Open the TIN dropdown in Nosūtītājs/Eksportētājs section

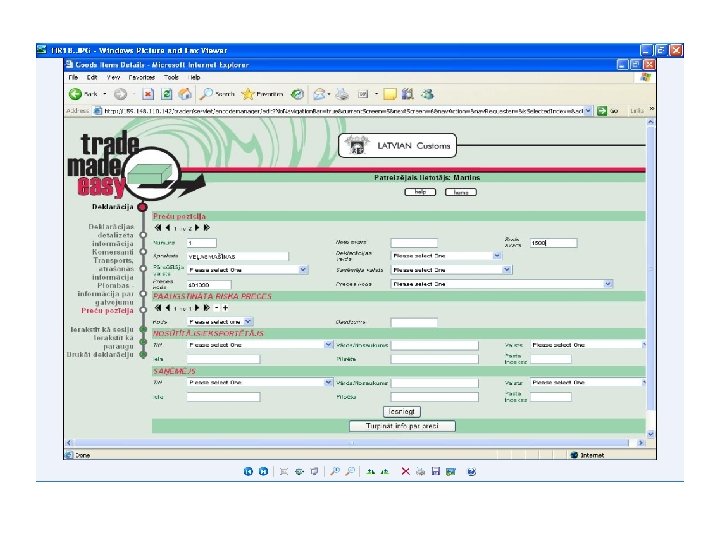click(x=328, y=344)
